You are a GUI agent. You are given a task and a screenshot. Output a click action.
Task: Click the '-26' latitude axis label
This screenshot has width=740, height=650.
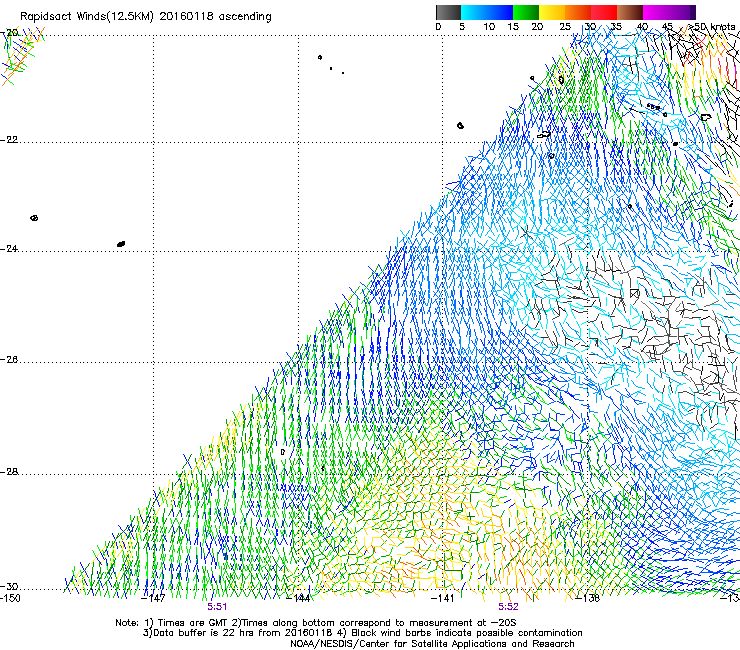(9, 360)
